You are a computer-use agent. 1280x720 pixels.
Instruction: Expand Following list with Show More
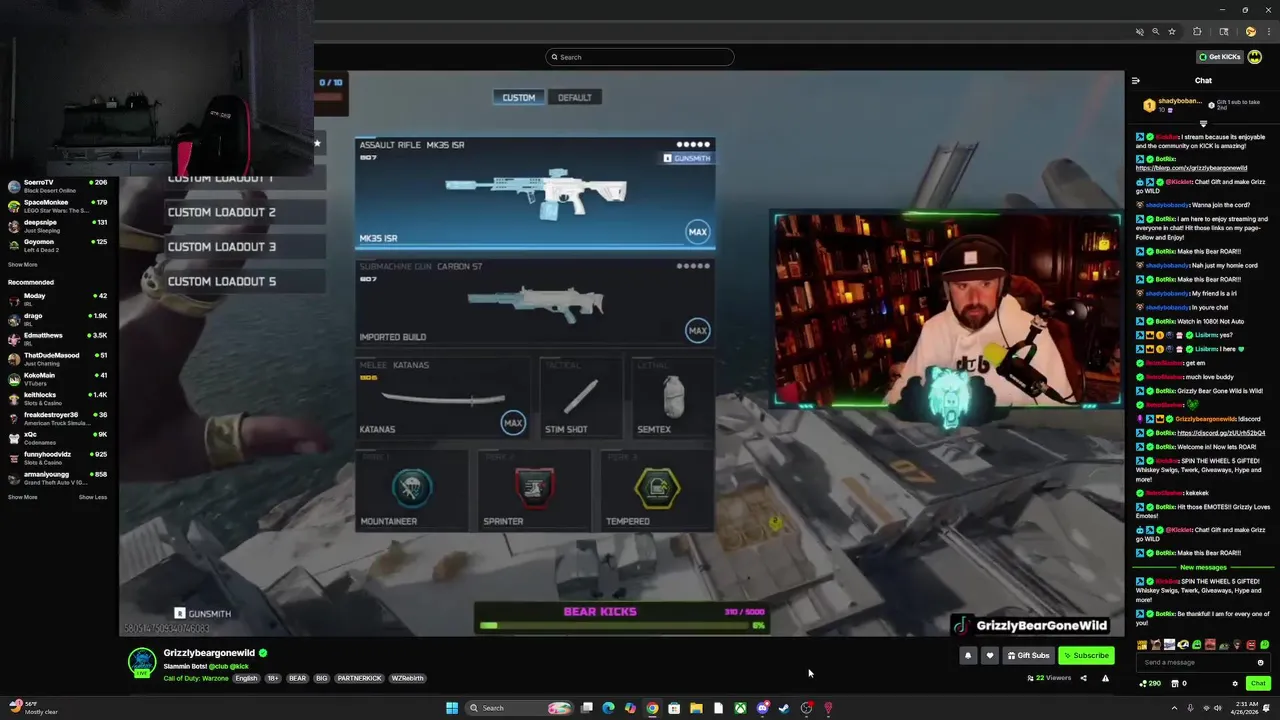coord(22,265)
